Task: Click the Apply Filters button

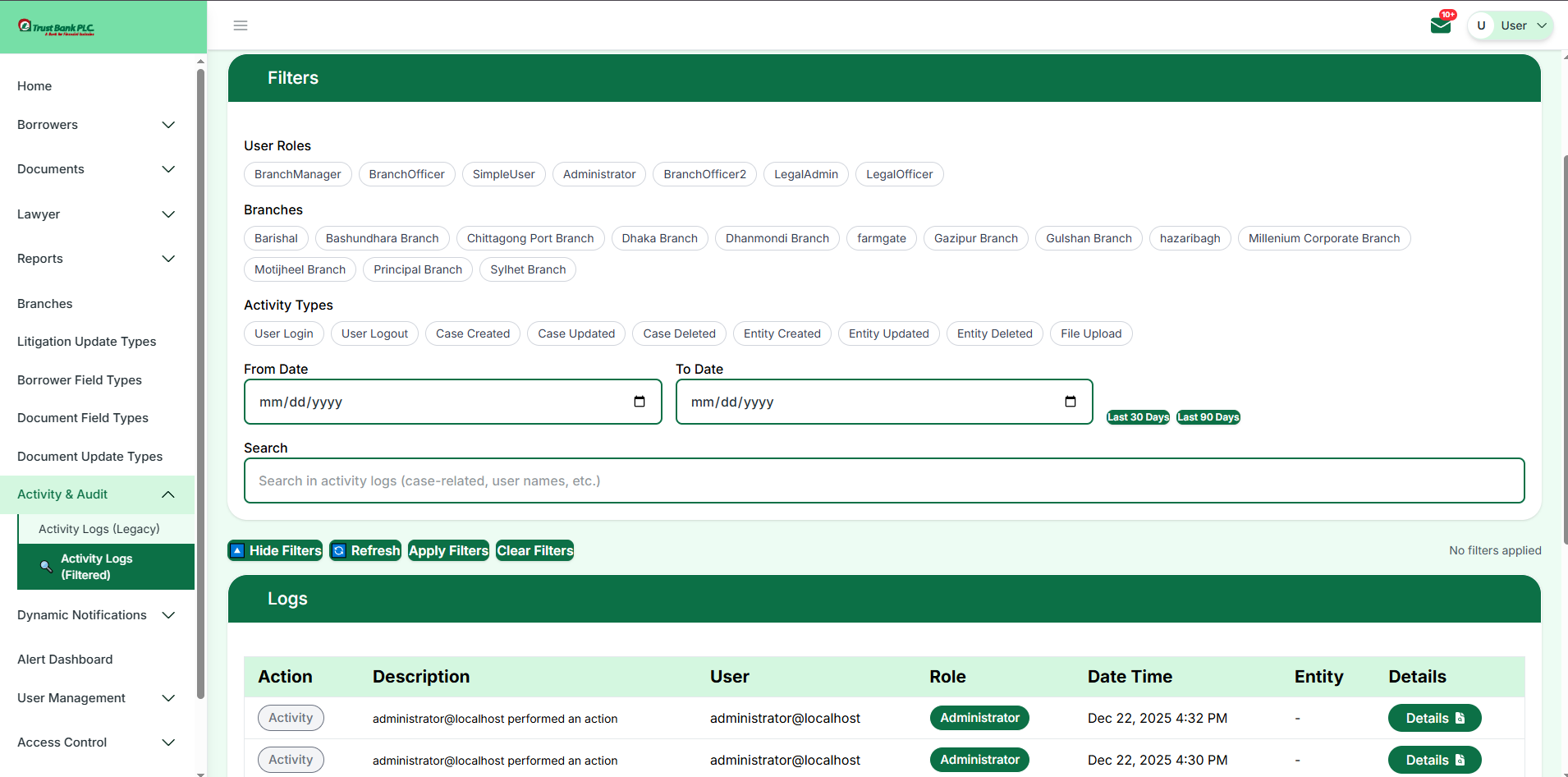Action: tap(447, 550)
